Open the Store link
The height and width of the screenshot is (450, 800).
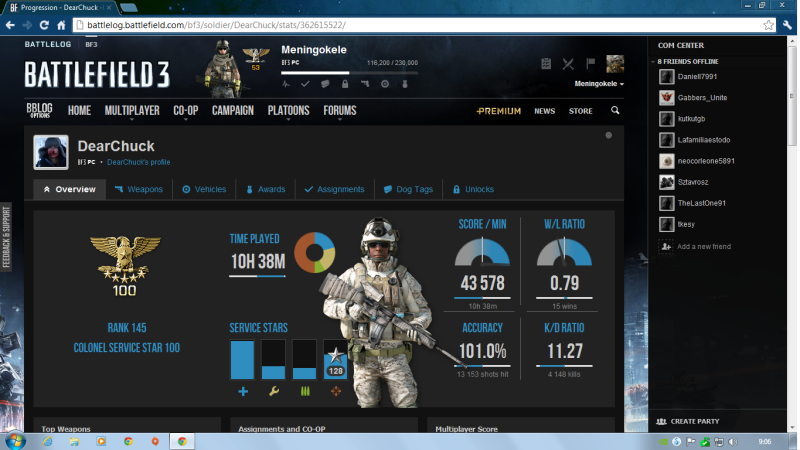point(581,111)
